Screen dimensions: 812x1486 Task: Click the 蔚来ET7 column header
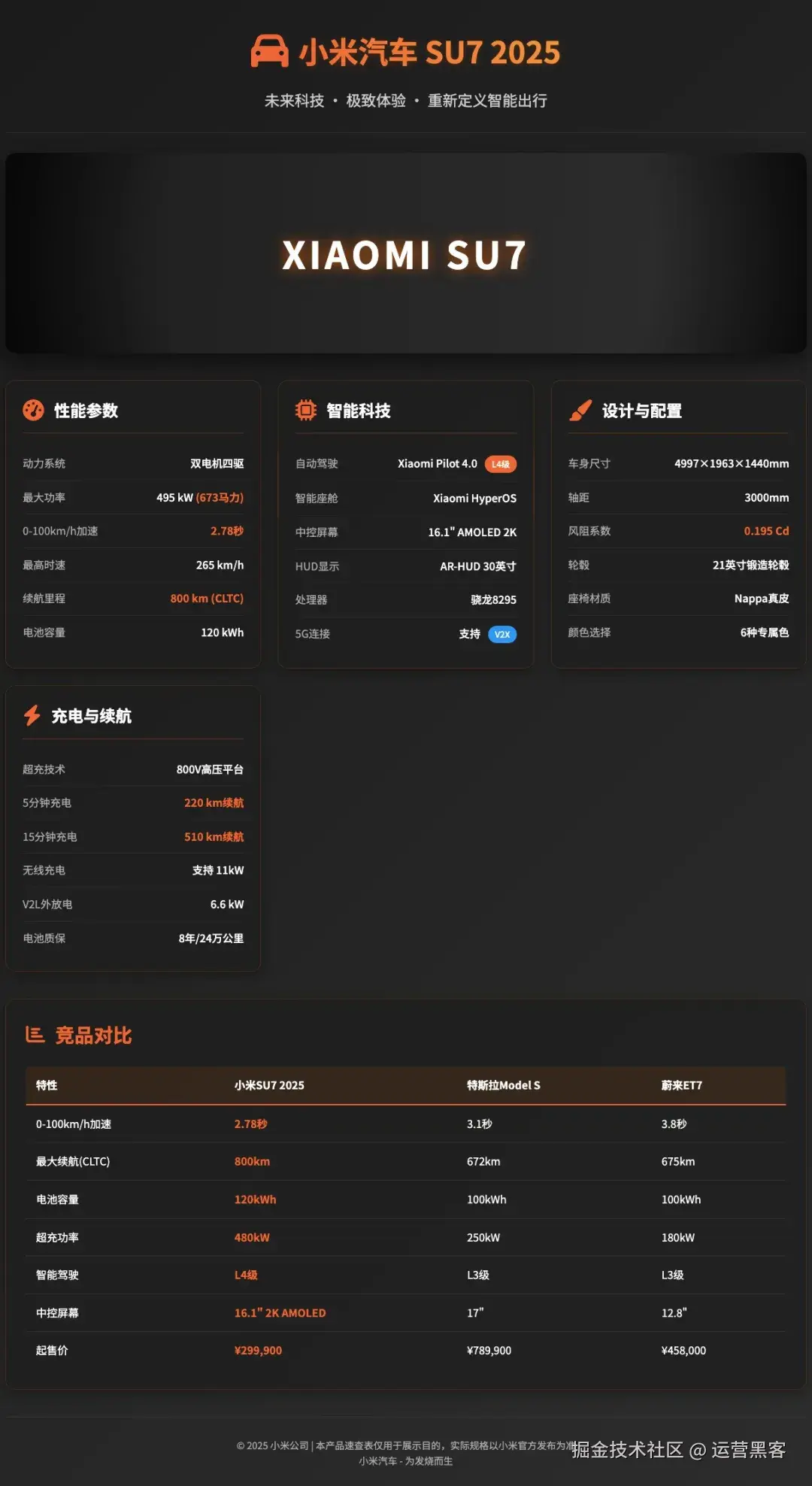[682, 1085]
